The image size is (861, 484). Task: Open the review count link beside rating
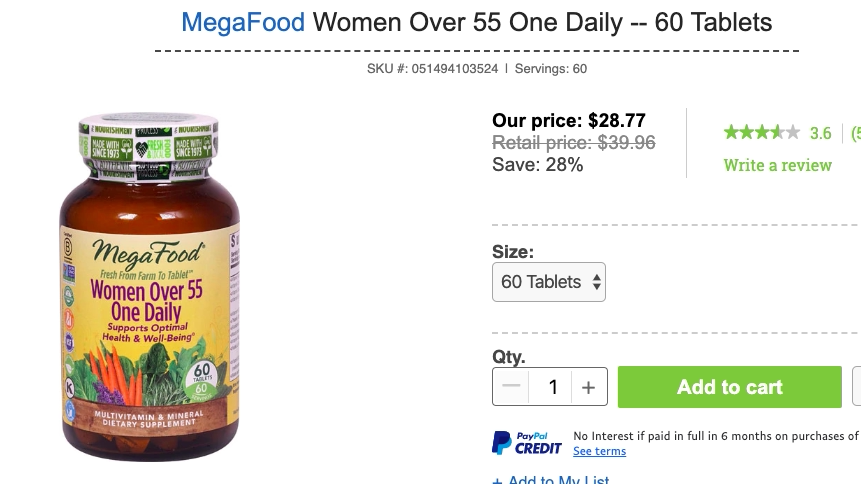pyautogui.click(x=855, y=133)
